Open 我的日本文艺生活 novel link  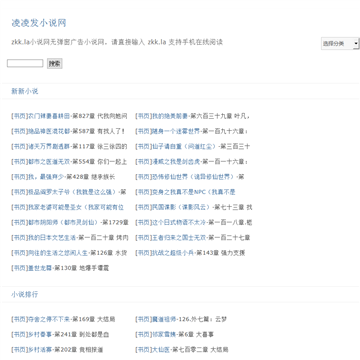coord(51,238)
